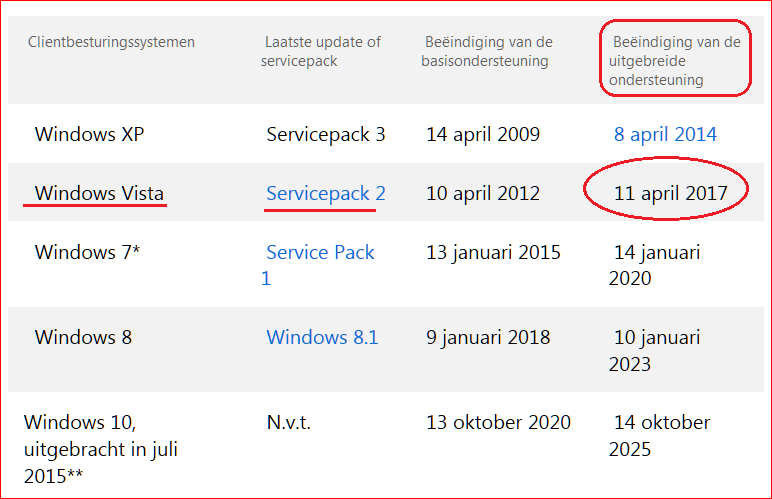The image size is (772, 499).
Task: Click the Windows 7* row label
Action: [87, 252]
